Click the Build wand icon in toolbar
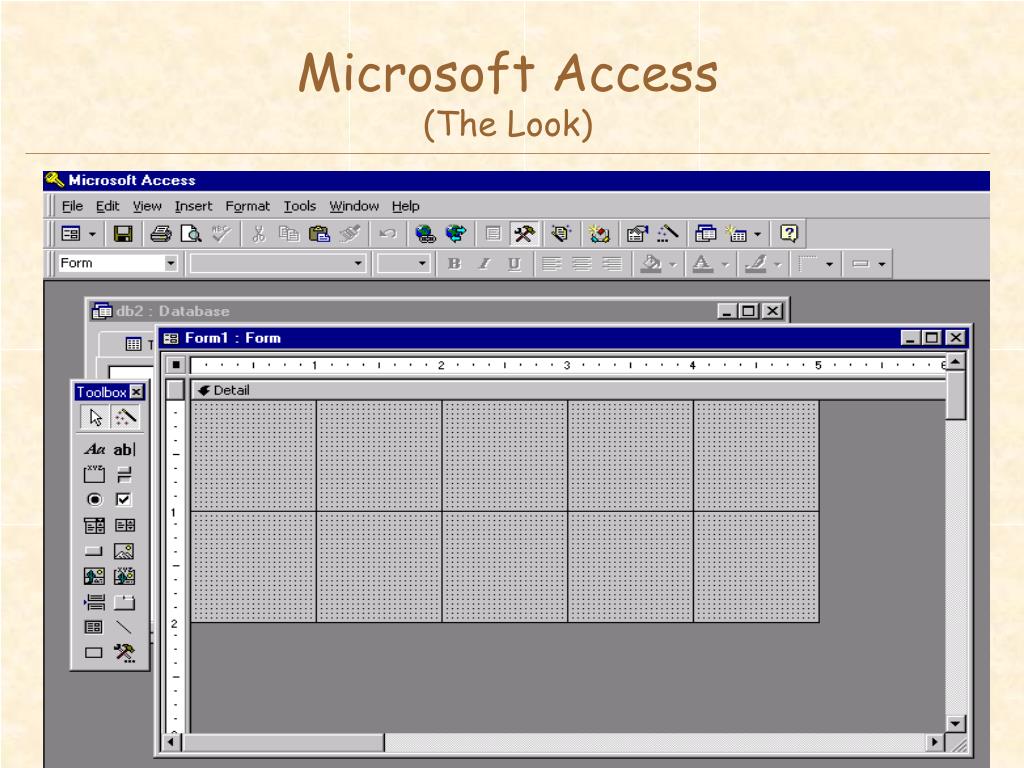This screenshot has height=768, width=1024. tap(667, 234)
